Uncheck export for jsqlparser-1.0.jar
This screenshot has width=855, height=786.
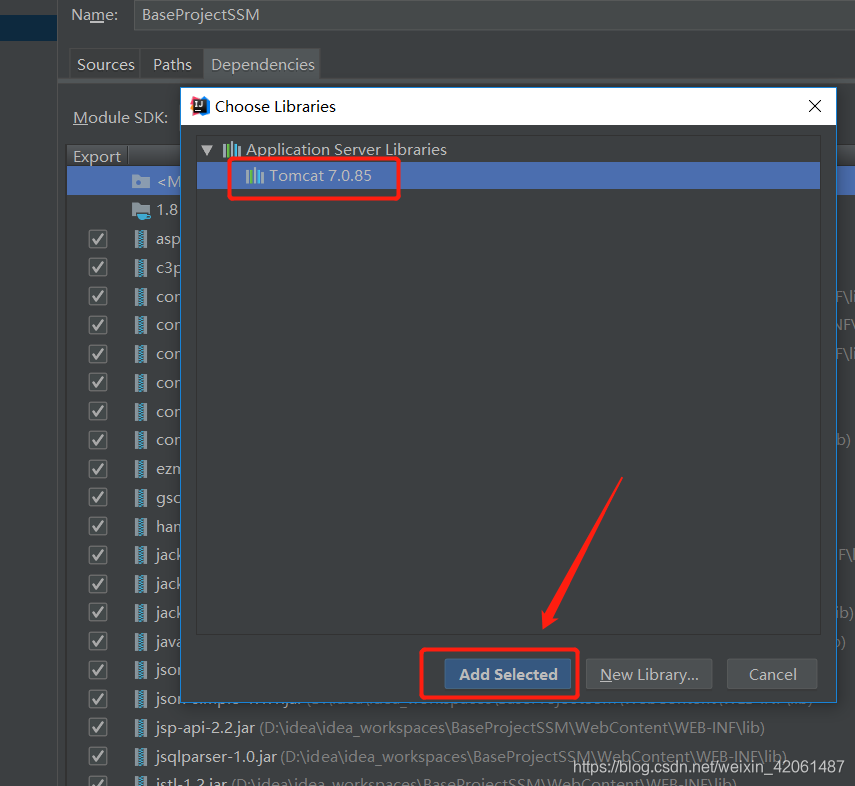pyautogui.click(x=98, y=757)
